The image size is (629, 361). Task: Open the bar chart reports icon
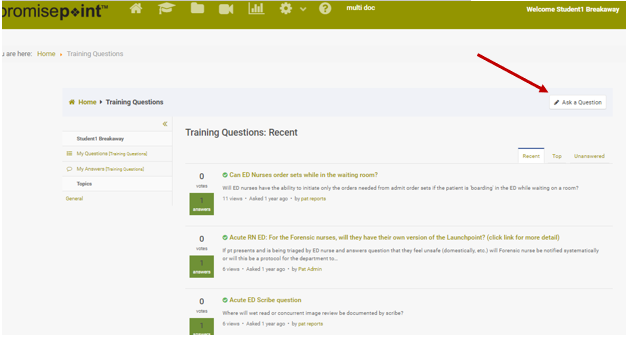pos(256,8)
